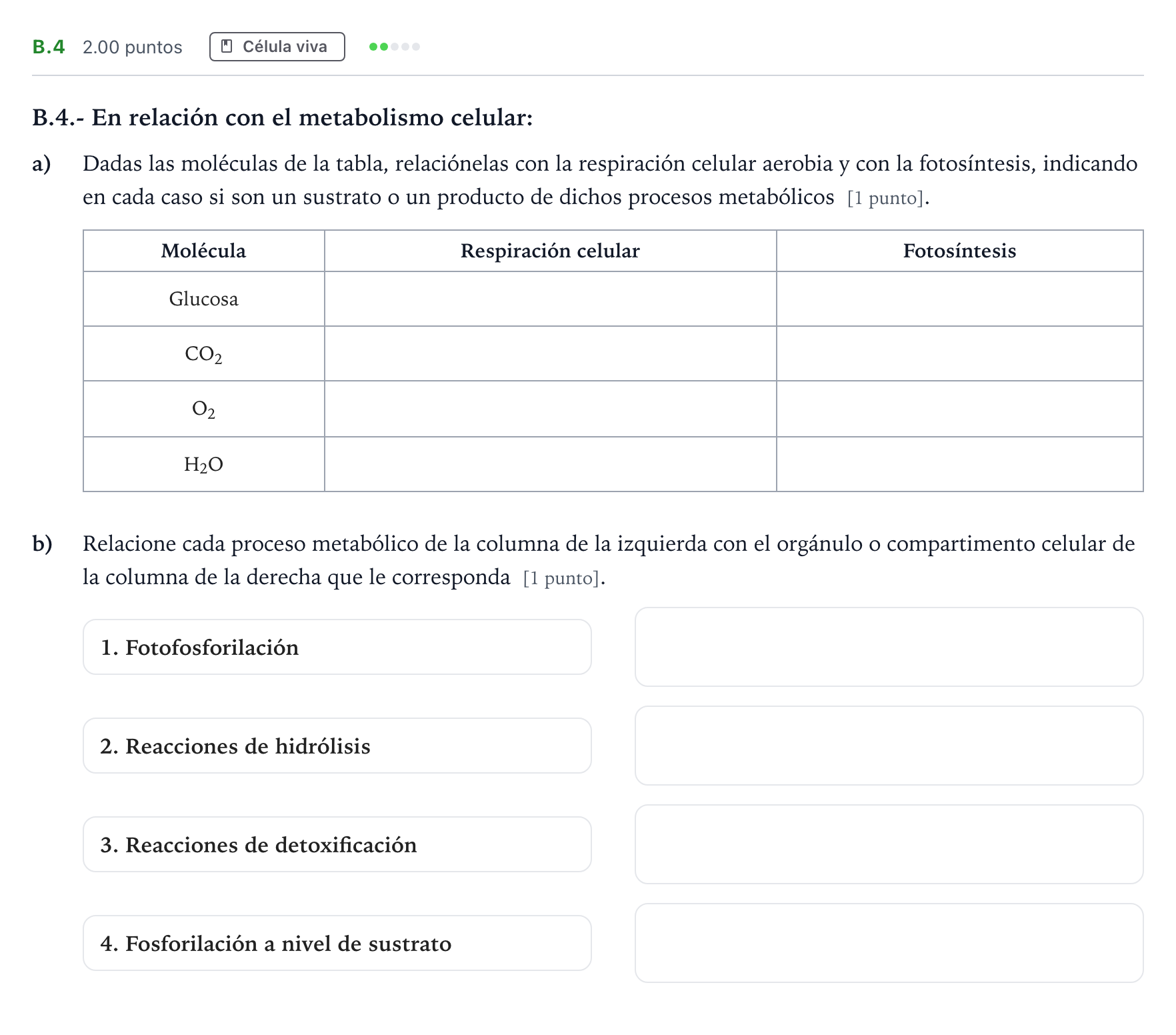The width and height of the screenshot is (1176, 1035).
Task: Click empty answer box beside Reacciones de detoxificación
Action: (889, 844)
